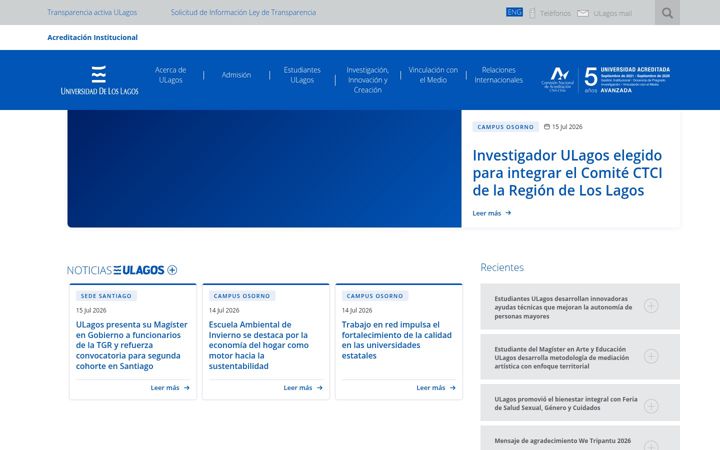Open 'Estudiantes ULagos desarrollan innovadoras ayudas' recent item

pyautogui.click(x=563, y=307)
